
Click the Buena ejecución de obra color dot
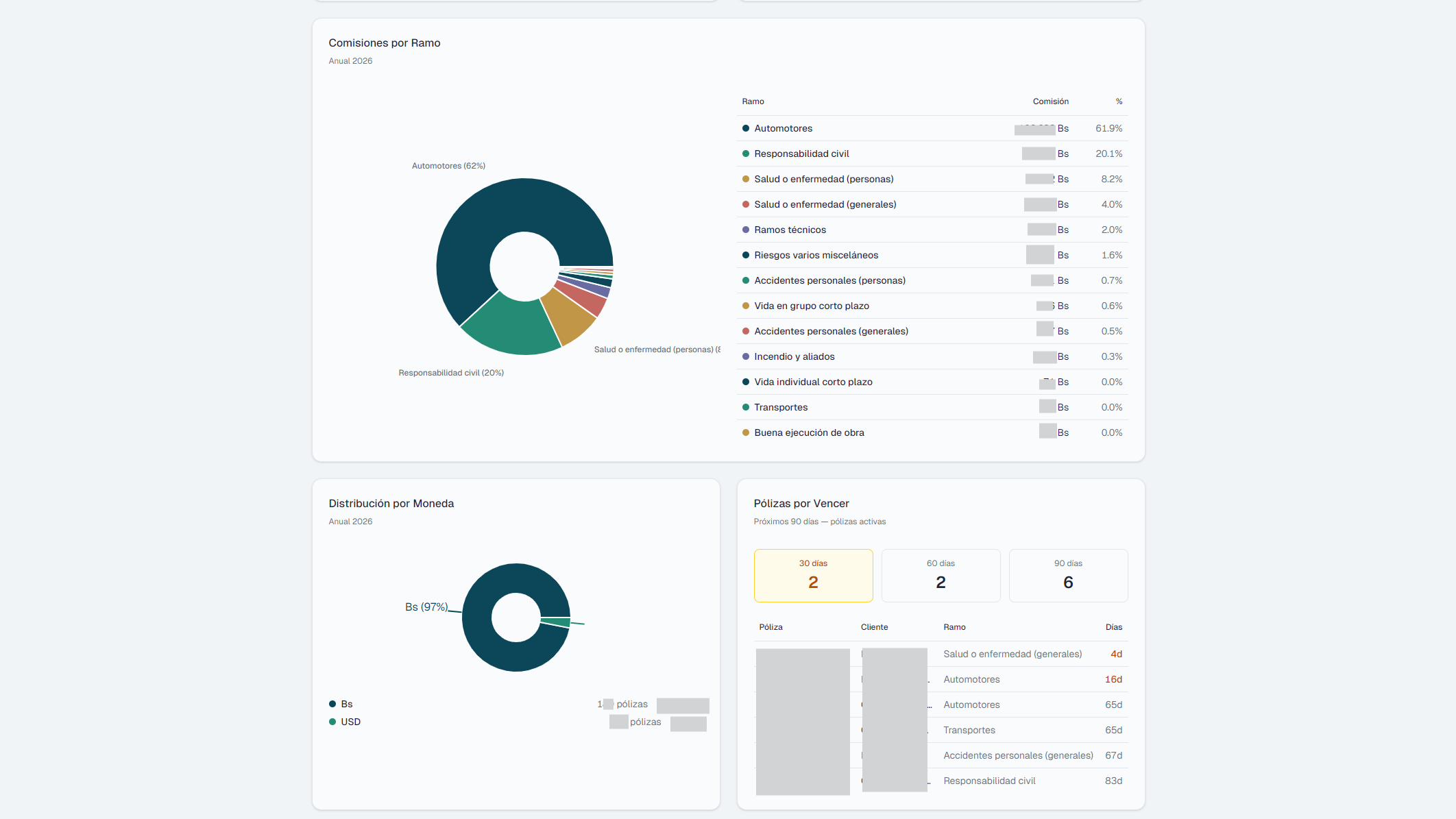pos(745,432)
